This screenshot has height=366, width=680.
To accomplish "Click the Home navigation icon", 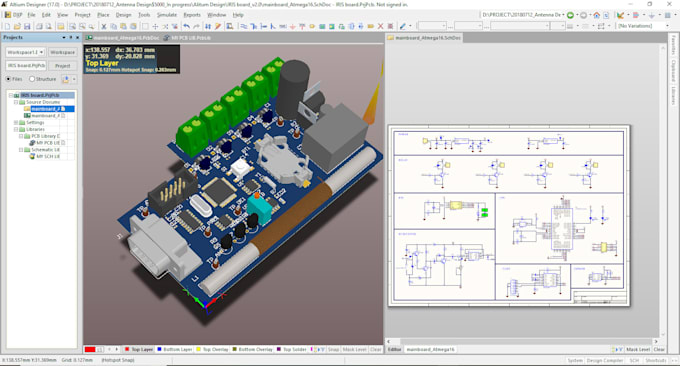I will pyautogui.click(x=597, y=15).
